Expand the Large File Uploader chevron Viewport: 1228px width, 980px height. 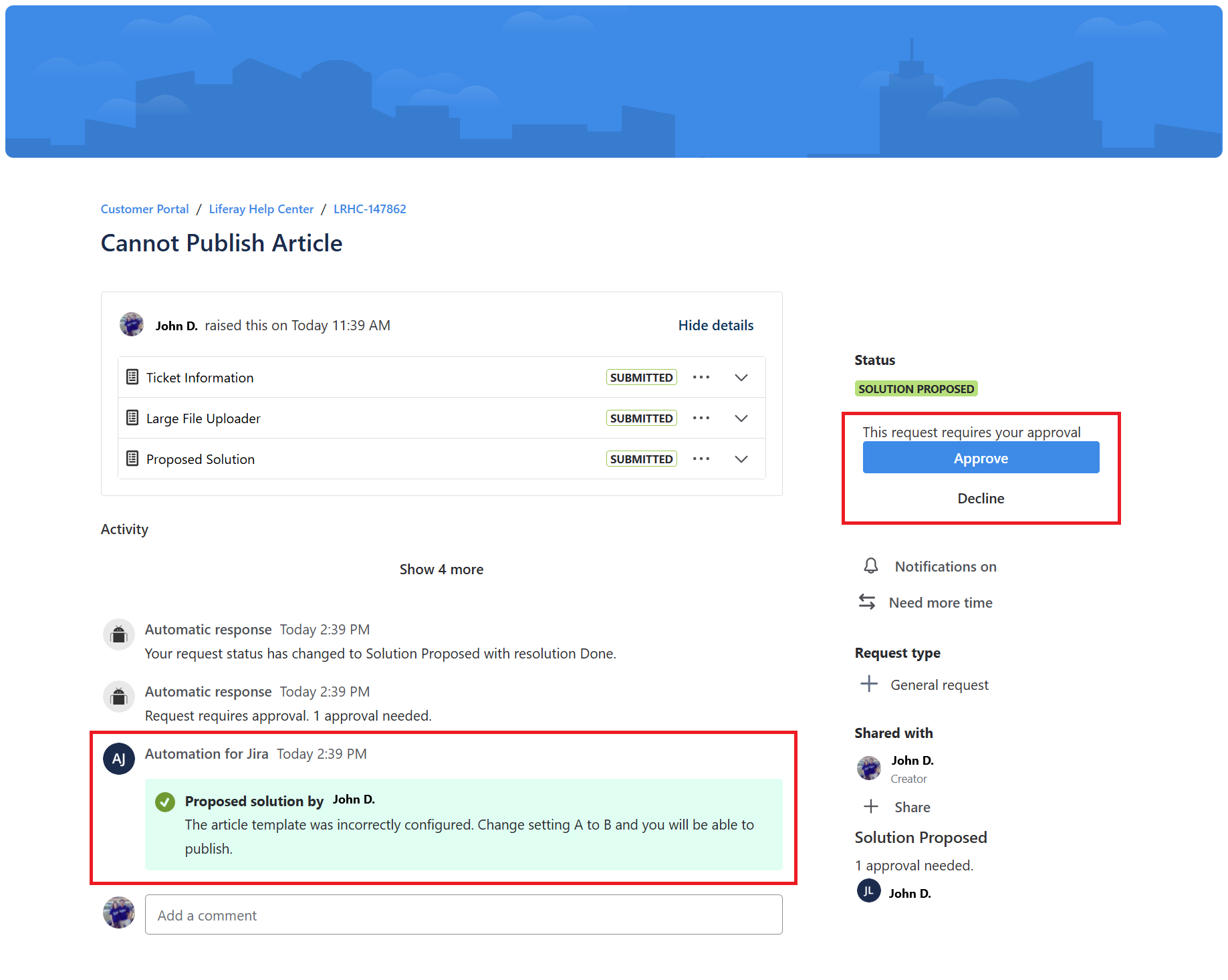point(741,418)
